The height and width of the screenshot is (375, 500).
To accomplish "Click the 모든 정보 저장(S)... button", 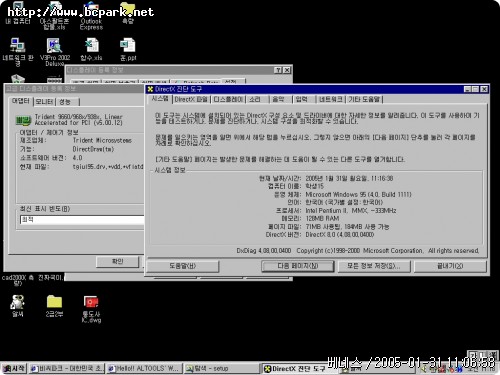I will [374, 266].
